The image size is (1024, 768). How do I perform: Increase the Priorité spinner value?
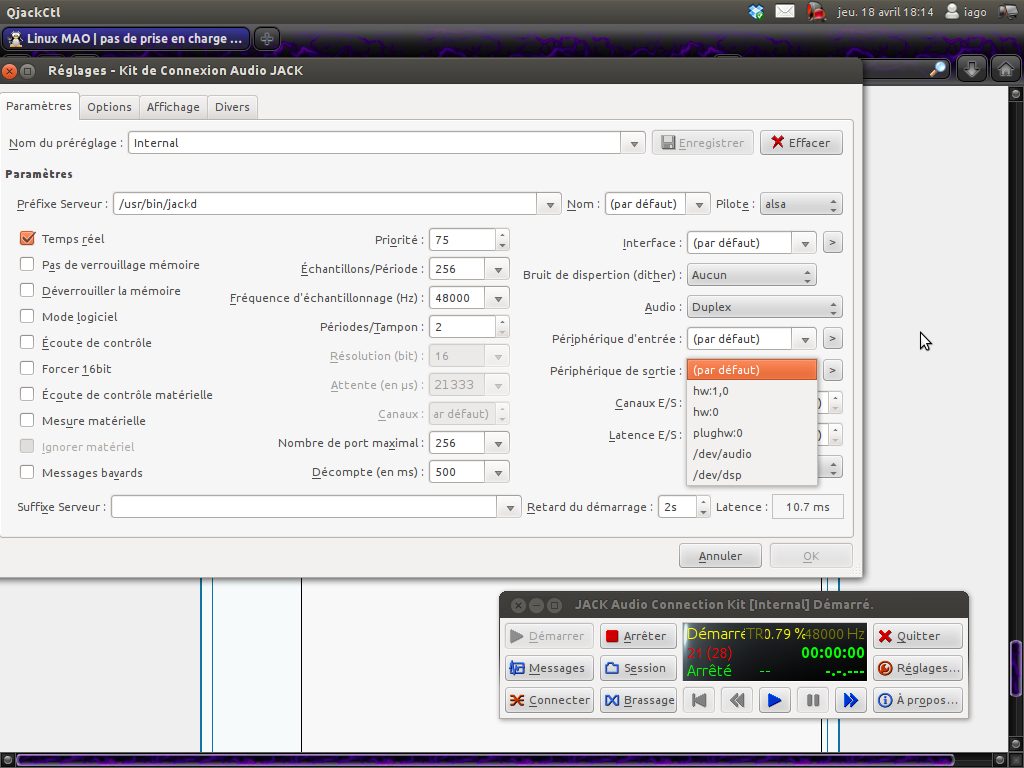coord(502,235)
